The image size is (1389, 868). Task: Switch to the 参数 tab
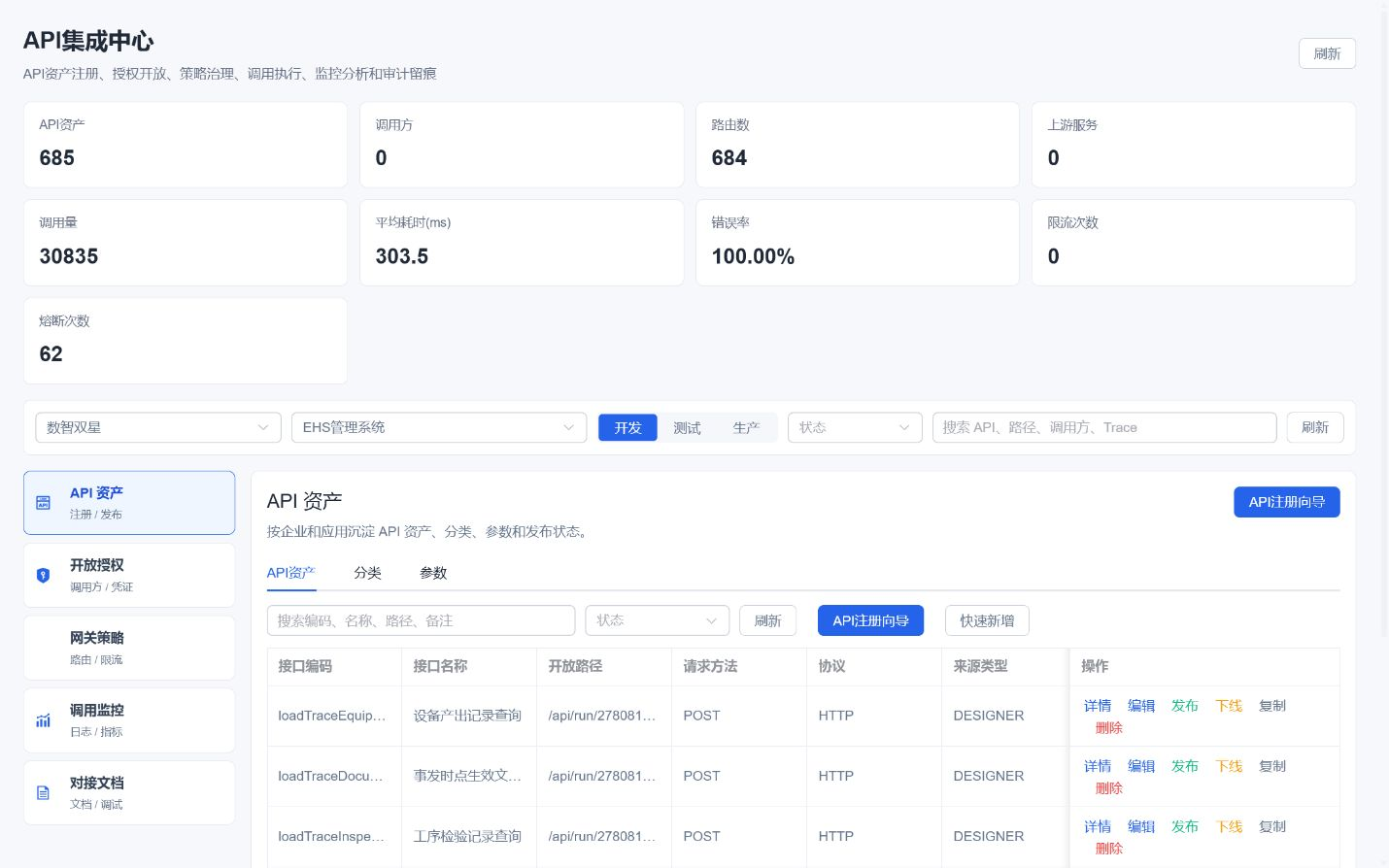pyautogui.click(x=433, y=573)
